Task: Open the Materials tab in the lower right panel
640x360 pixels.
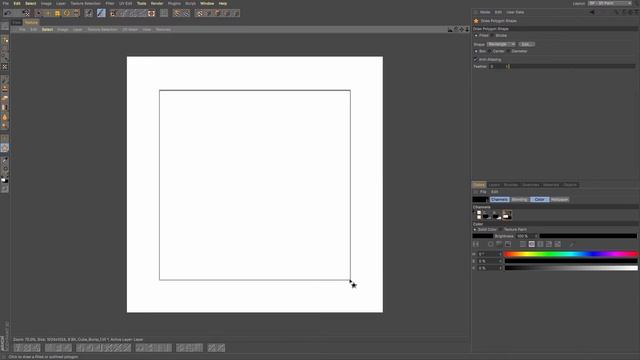Action: pyautogui.click(x=551, y=185)
